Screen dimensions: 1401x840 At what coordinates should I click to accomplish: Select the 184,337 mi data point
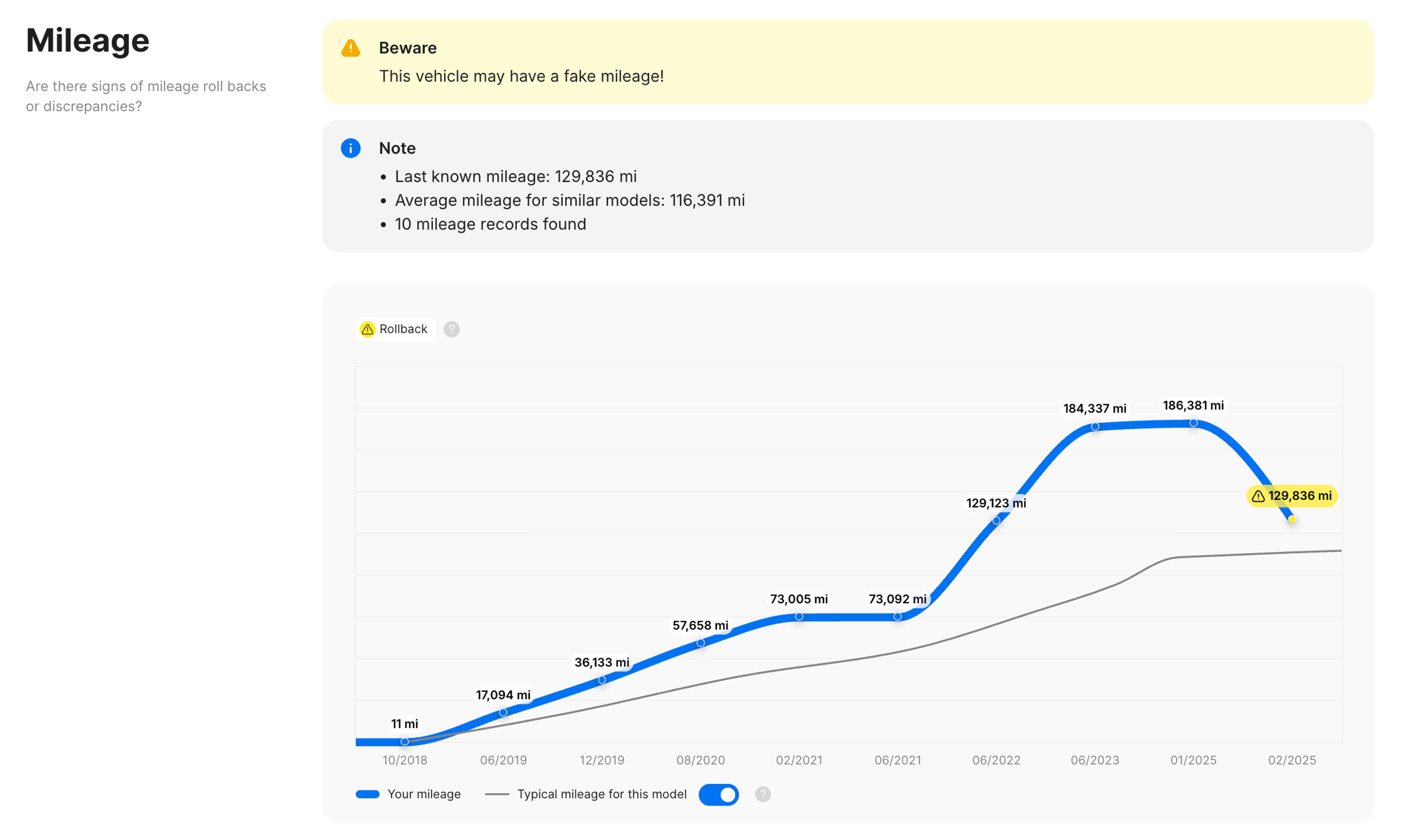[1095, 427]
